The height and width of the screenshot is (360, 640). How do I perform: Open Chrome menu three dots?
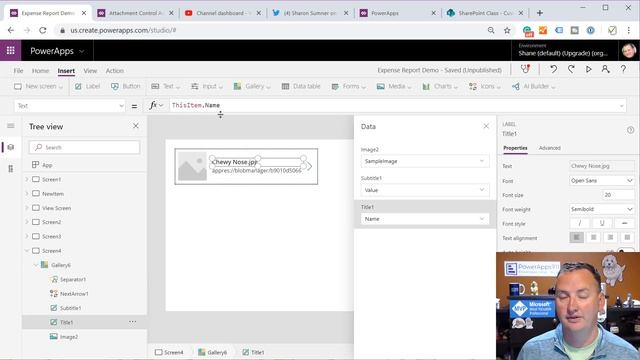pos(629,30)
